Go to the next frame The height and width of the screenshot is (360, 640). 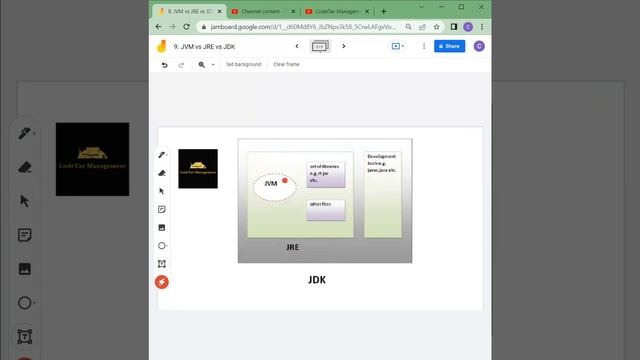click(344, 46)
